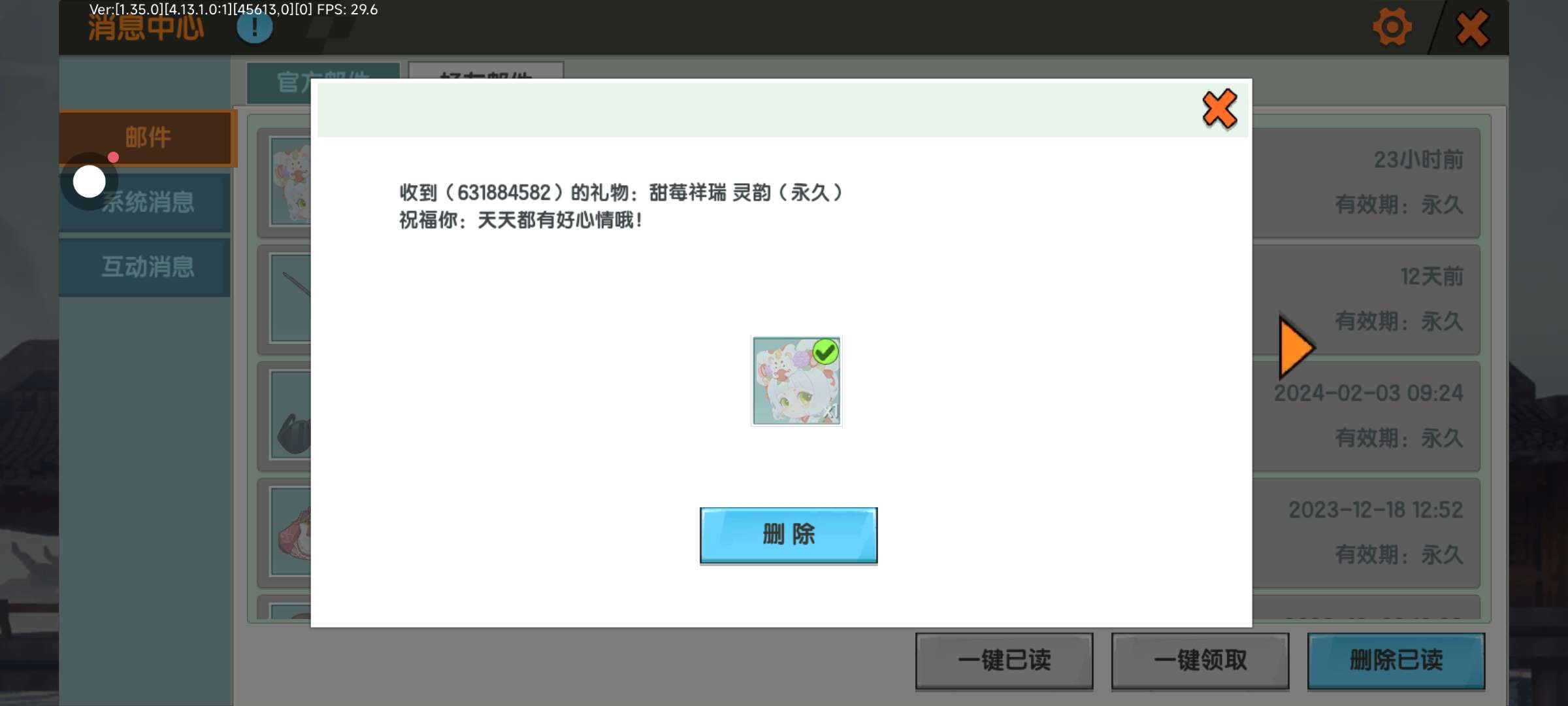Tap the white floating joystick circle

tap(90, 182)
